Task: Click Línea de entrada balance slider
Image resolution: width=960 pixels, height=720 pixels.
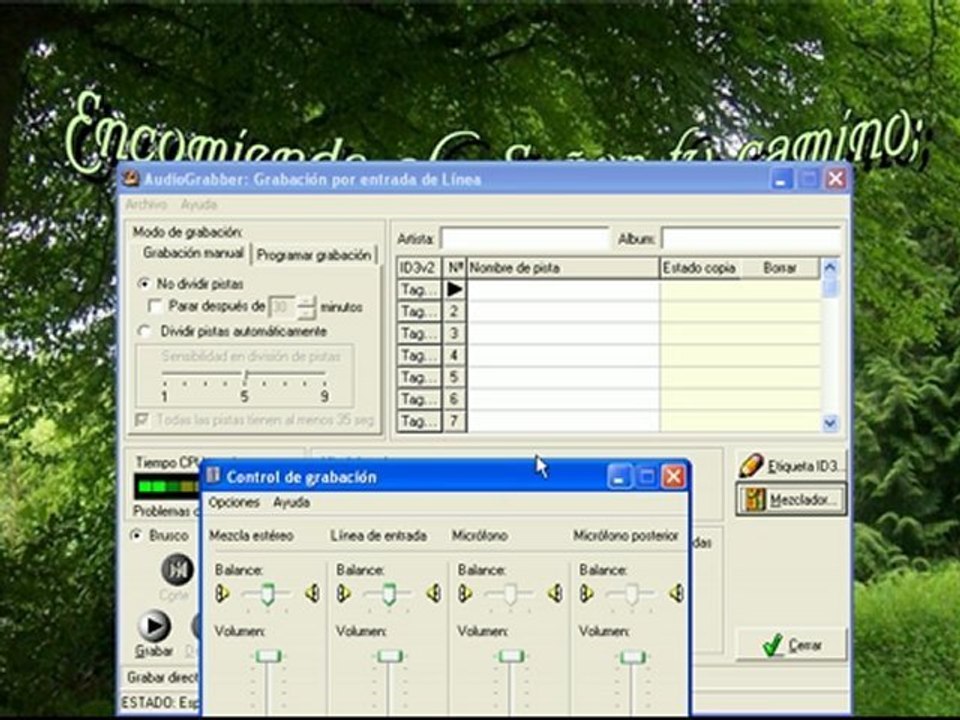Action: pyautogui.click(x=388, y=594)
